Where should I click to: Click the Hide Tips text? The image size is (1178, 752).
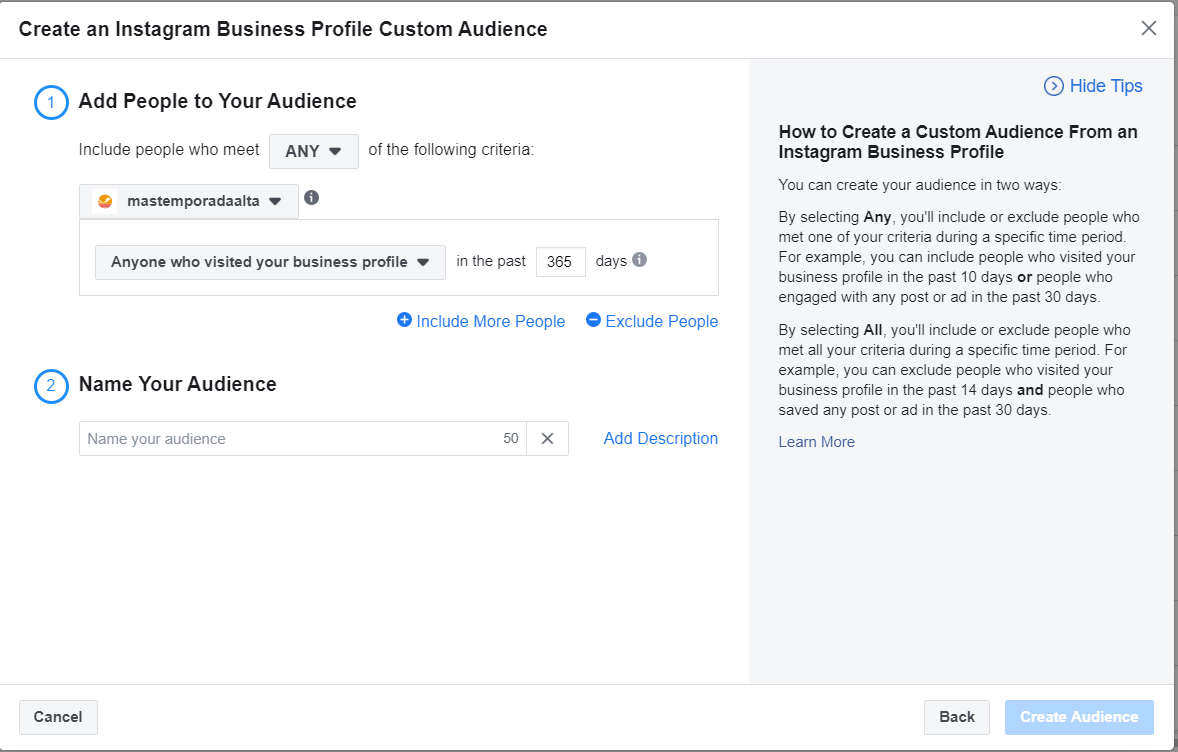click(x=1106, y=86)
